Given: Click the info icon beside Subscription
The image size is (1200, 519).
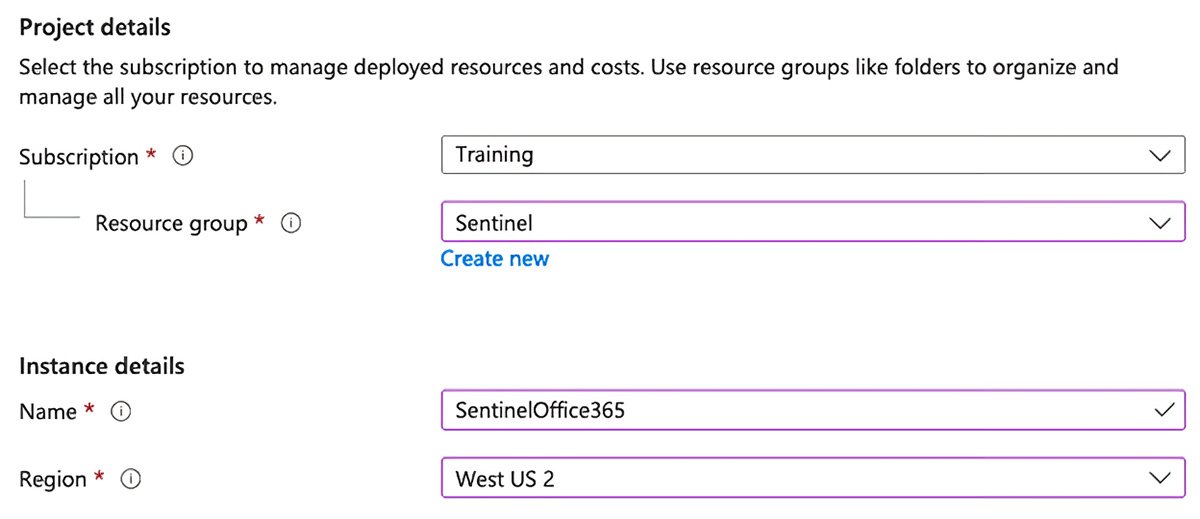Looking at the screenshot, I should pos(183,157).
